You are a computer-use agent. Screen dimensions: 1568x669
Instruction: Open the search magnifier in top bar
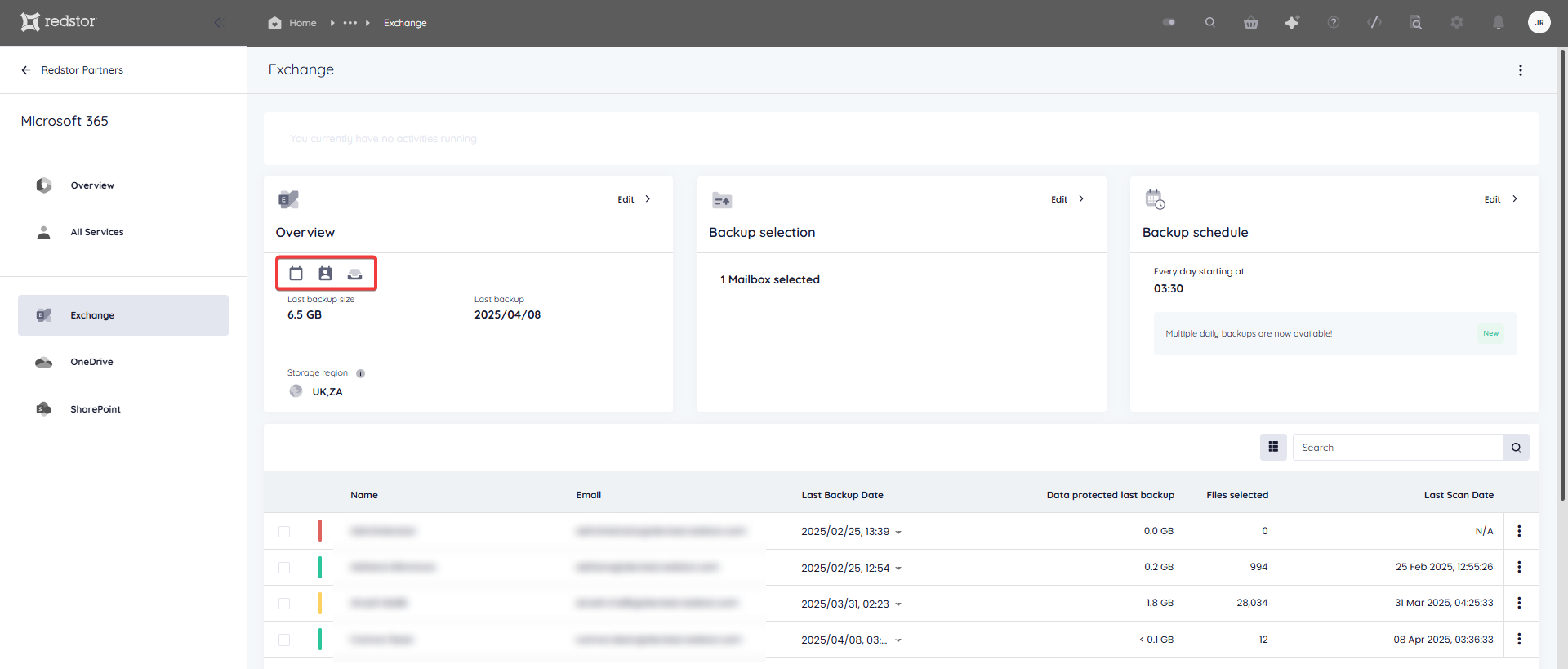[x=1210, y=23]
